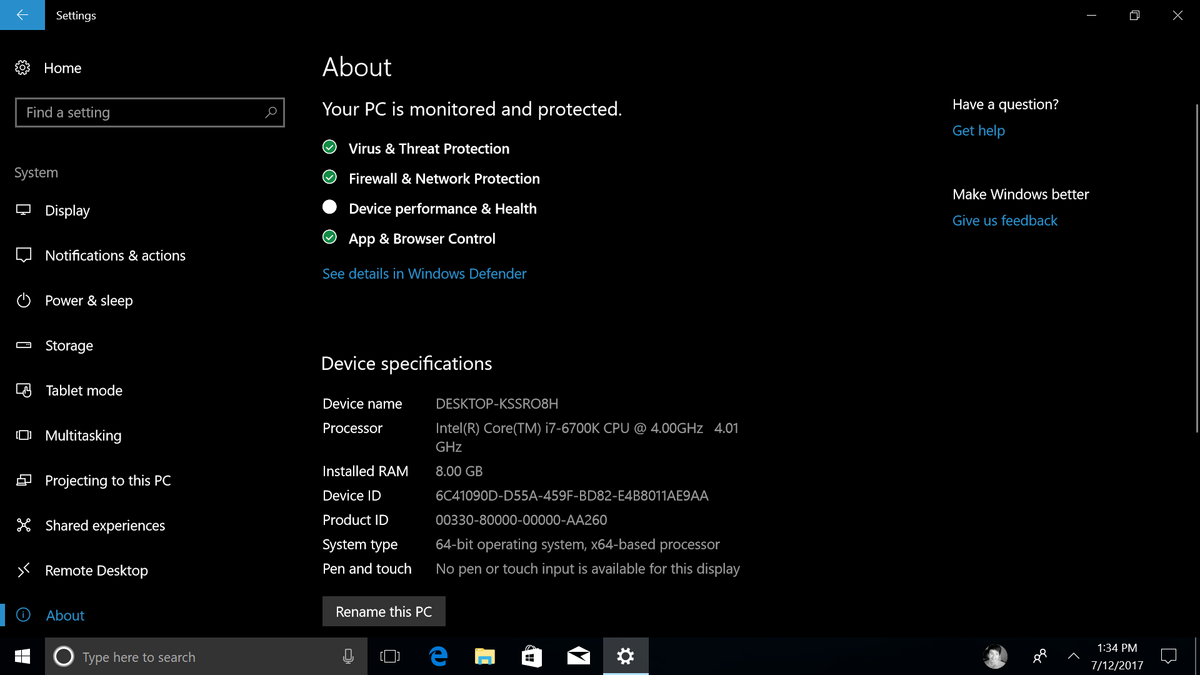Open Shared experiences settings

pos(24,525)
